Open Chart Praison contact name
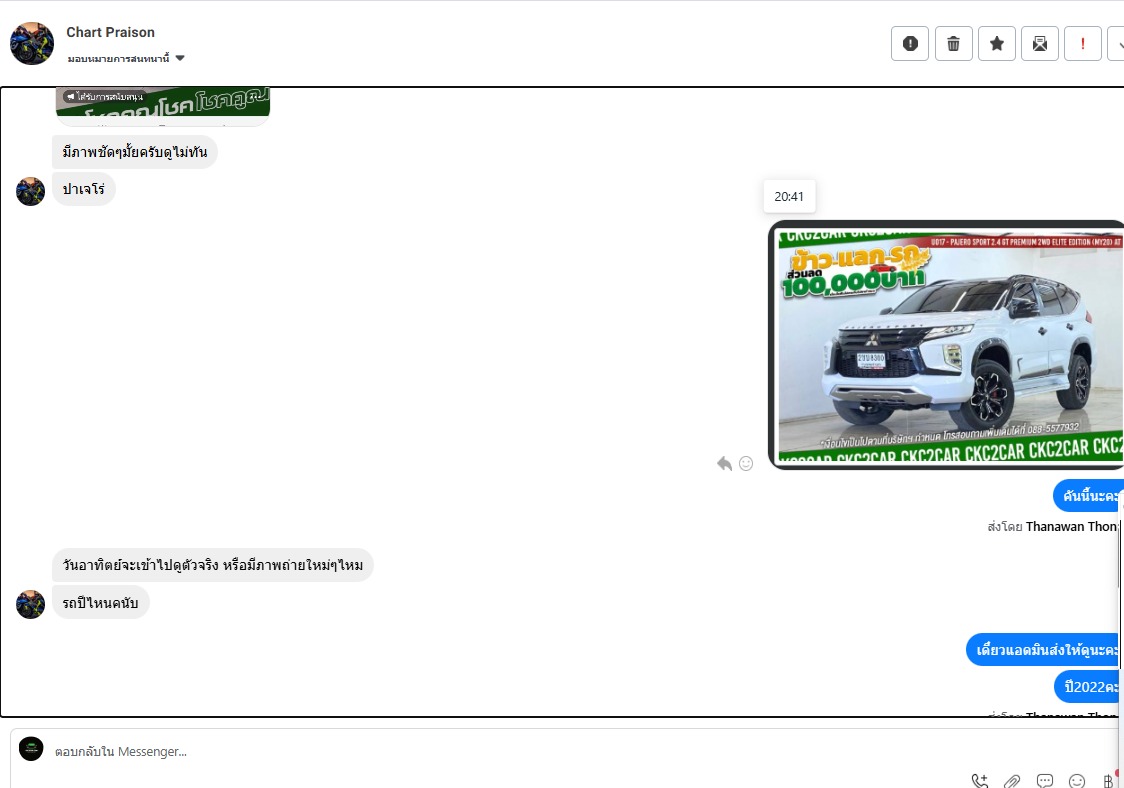Screen dimensions: 1124x788 pyautogui.click(x=110, y=32)
